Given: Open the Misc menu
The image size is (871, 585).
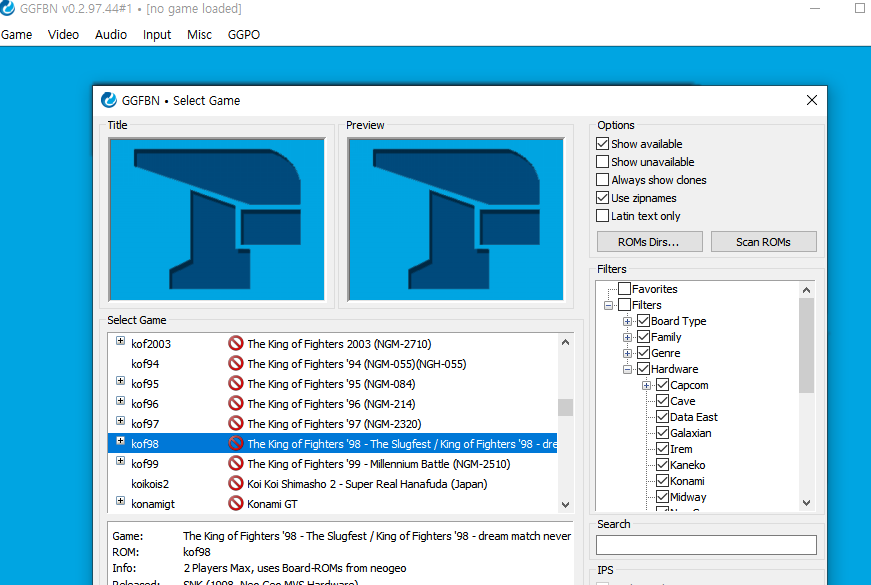Looking at the screenshot, I should (199, 34).
